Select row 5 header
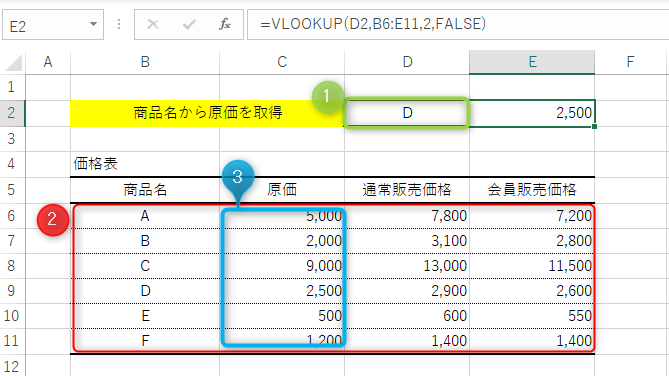This screenshot has height=376, width=669. 12,190
